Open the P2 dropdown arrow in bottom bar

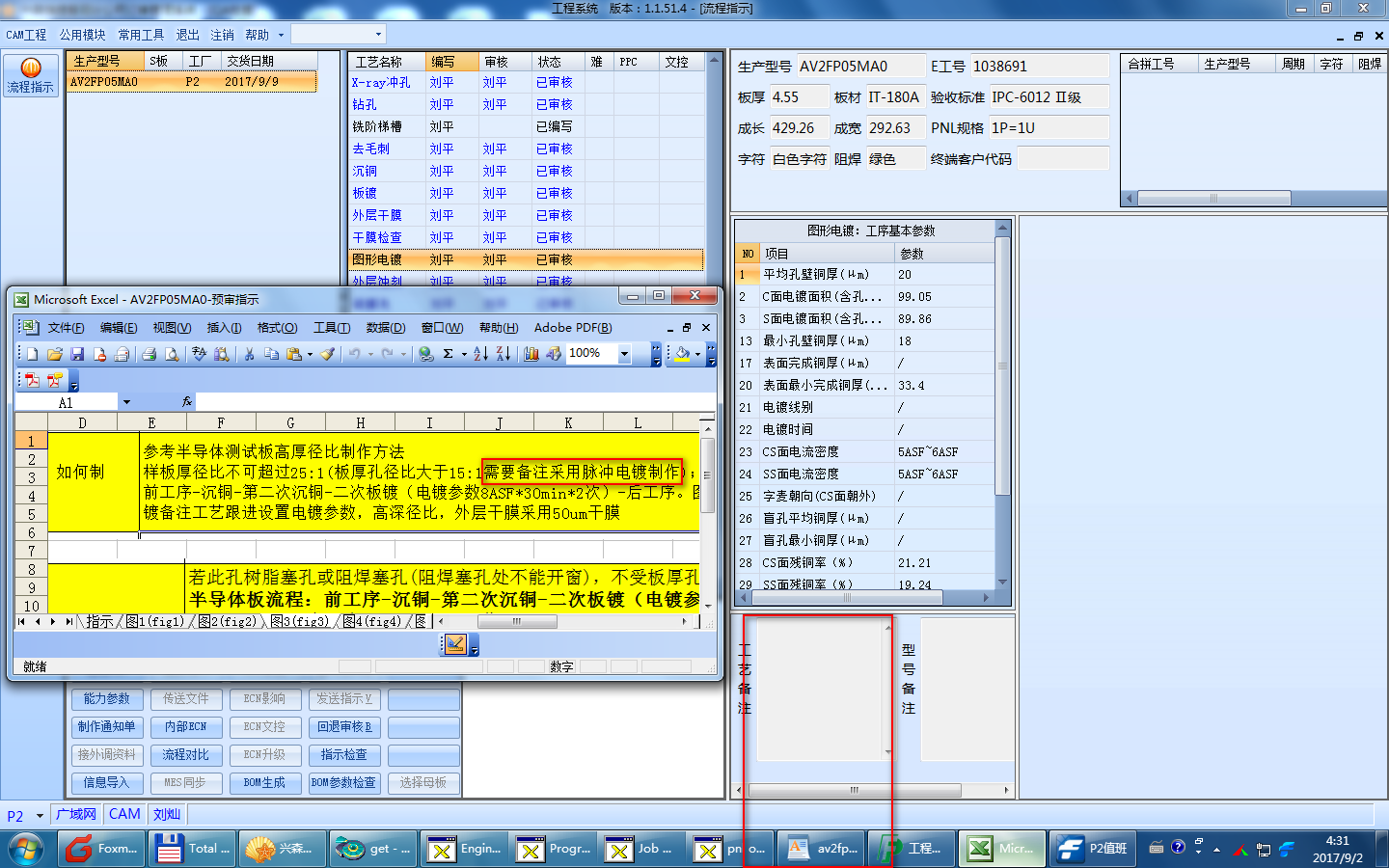(40, 816)
